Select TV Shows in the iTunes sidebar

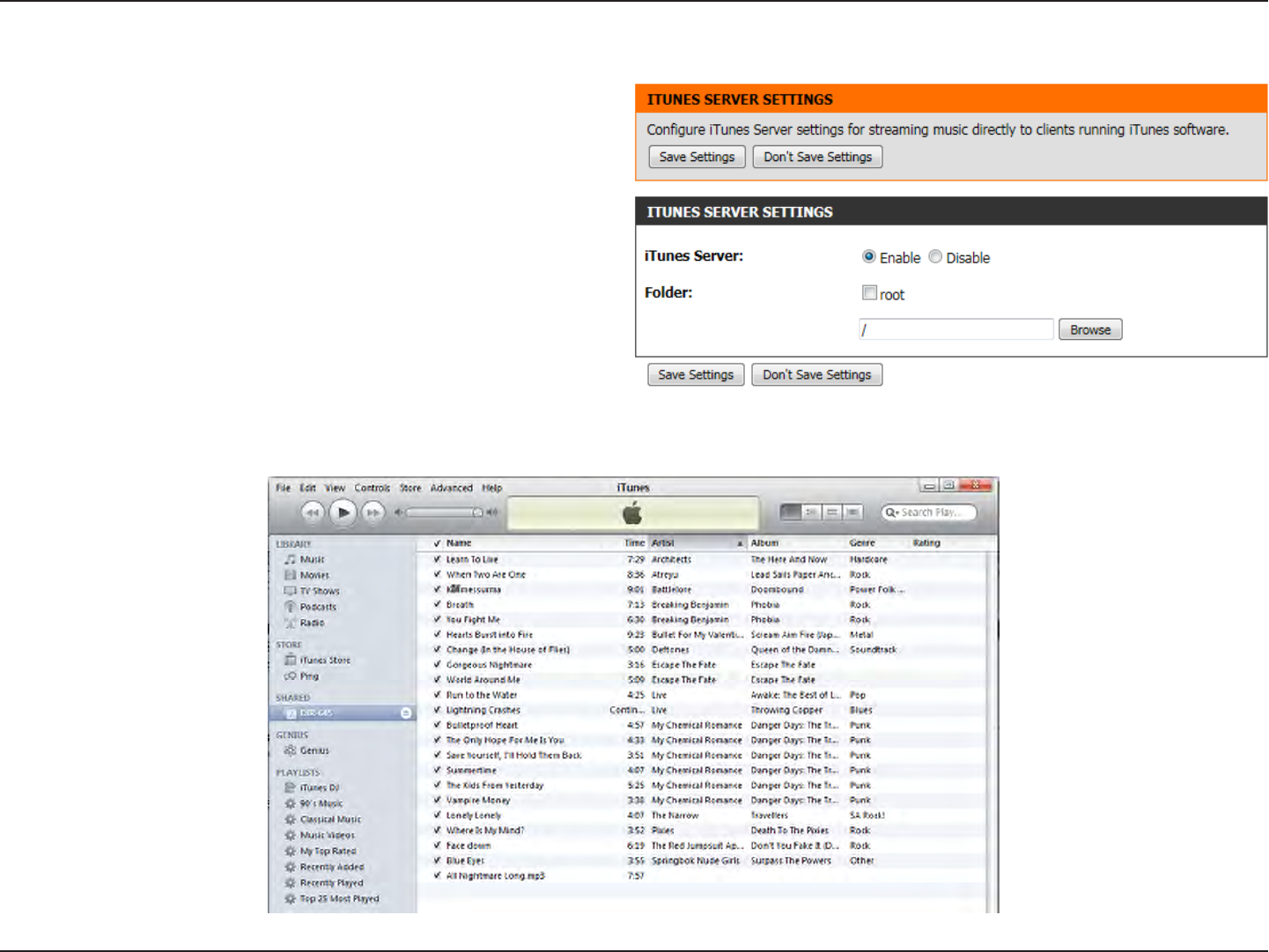pos(312,591)
